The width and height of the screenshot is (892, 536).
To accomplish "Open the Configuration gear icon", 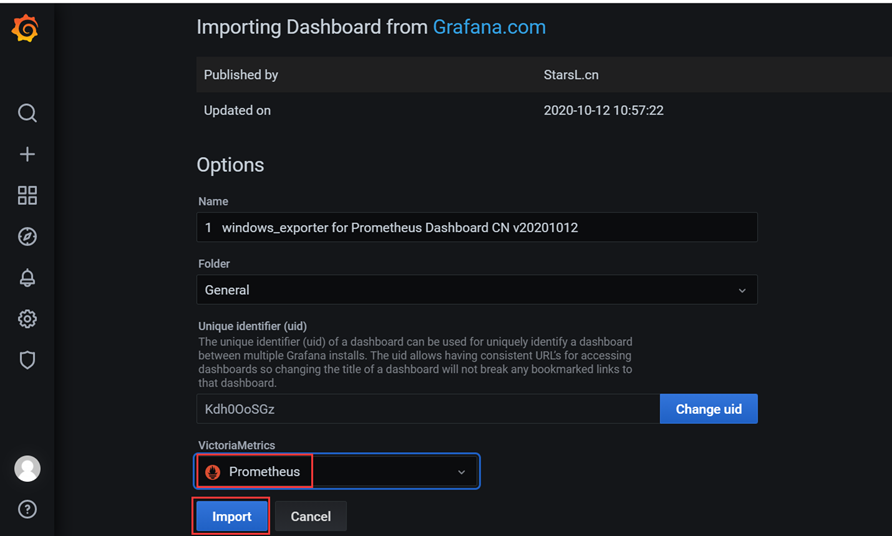I will 27,319.
